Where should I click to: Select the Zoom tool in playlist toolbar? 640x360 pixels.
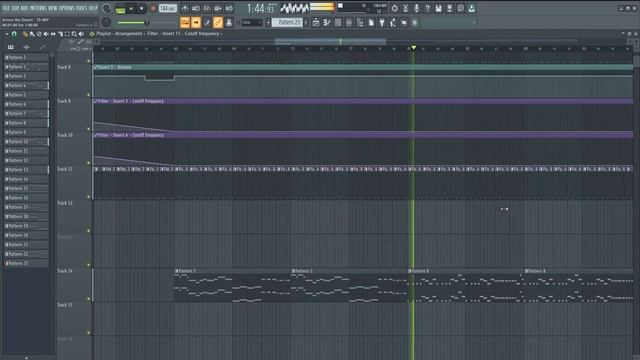74,34
